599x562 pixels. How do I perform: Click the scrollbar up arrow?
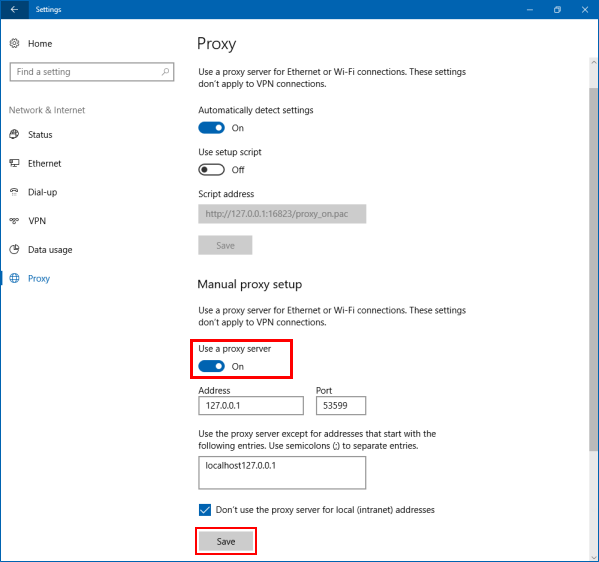click(593, 62)
